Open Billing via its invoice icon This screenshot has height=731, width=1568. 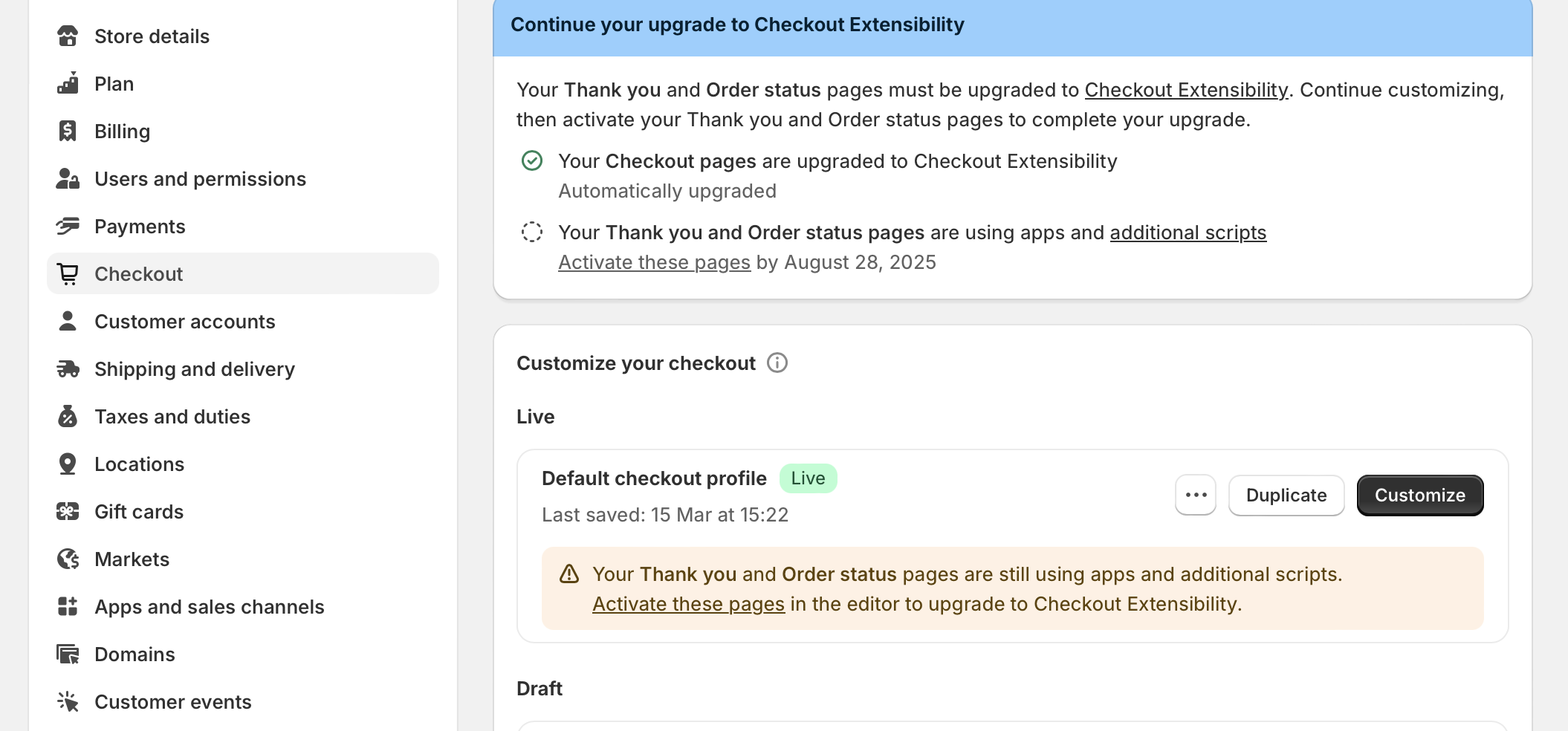(68, 131)
